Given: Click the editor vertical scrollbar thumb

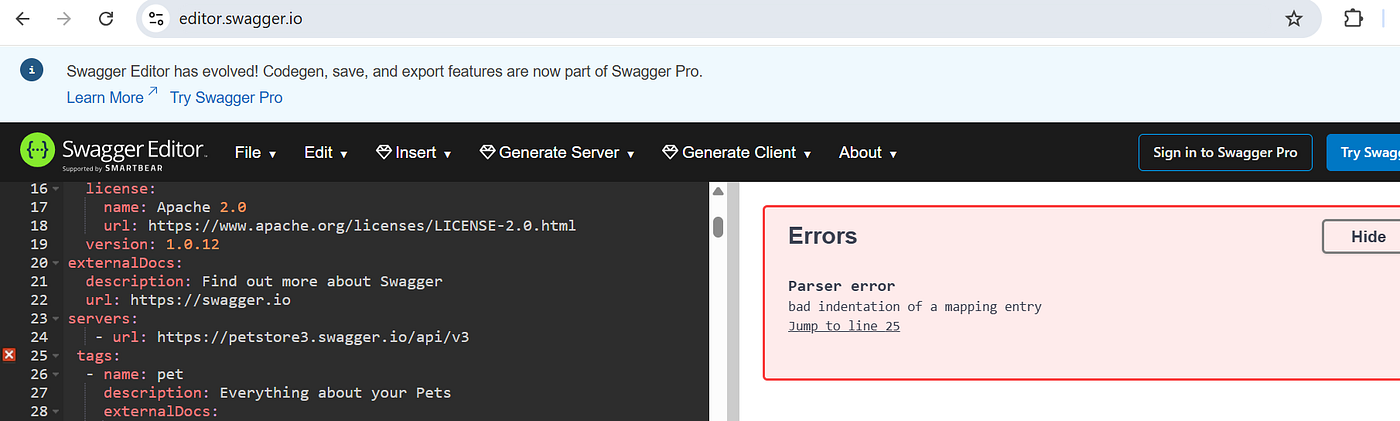Looking at the screenshot, I should coord(718,227).
